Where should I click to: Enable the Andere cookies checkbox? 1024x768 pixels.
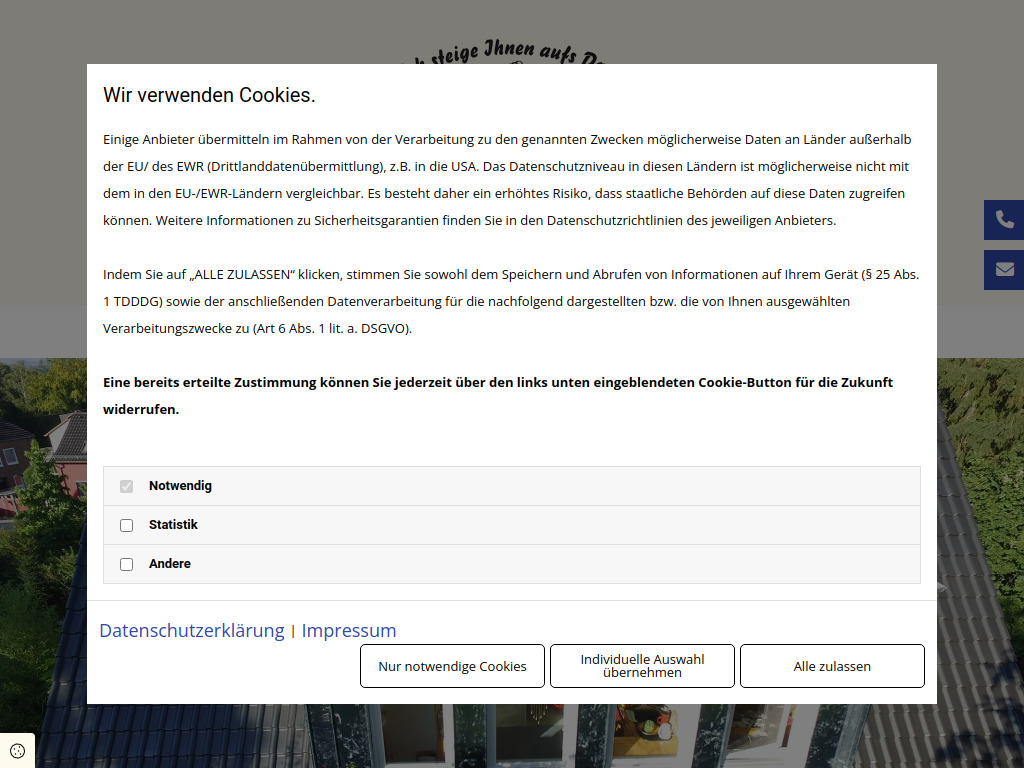coord(126,563)
